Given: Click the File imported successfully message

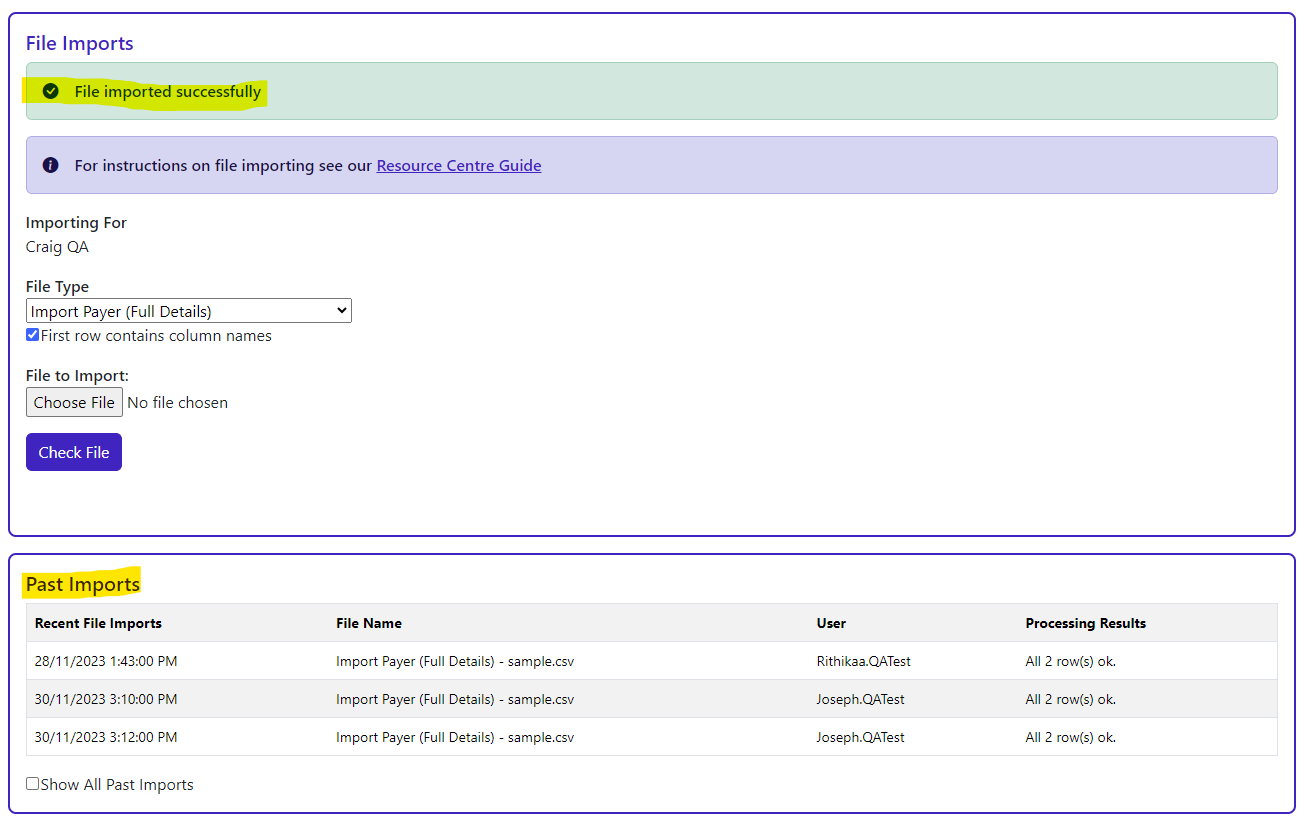Looking at the screenshot, I should click(x=167, y=92).
